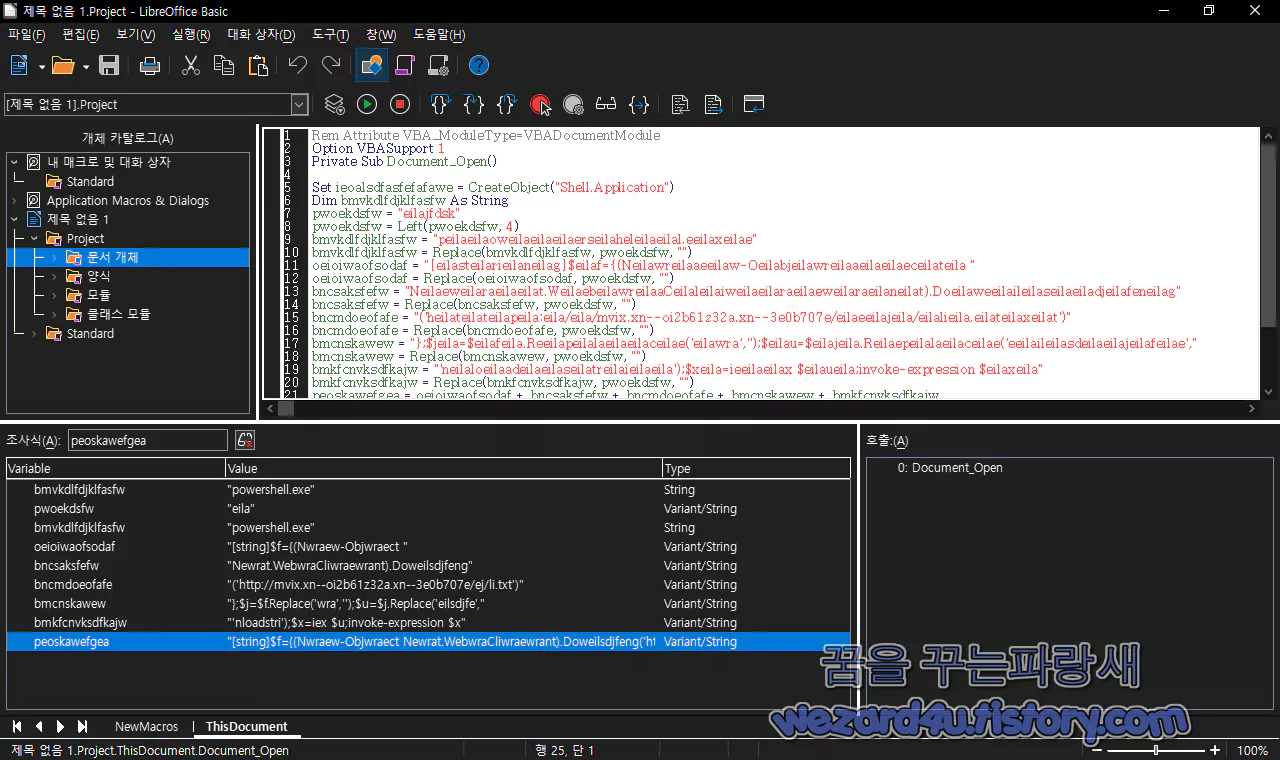Remove watch using icon beside watch field
The image size is (1280, 760).
tap(245, 440)
